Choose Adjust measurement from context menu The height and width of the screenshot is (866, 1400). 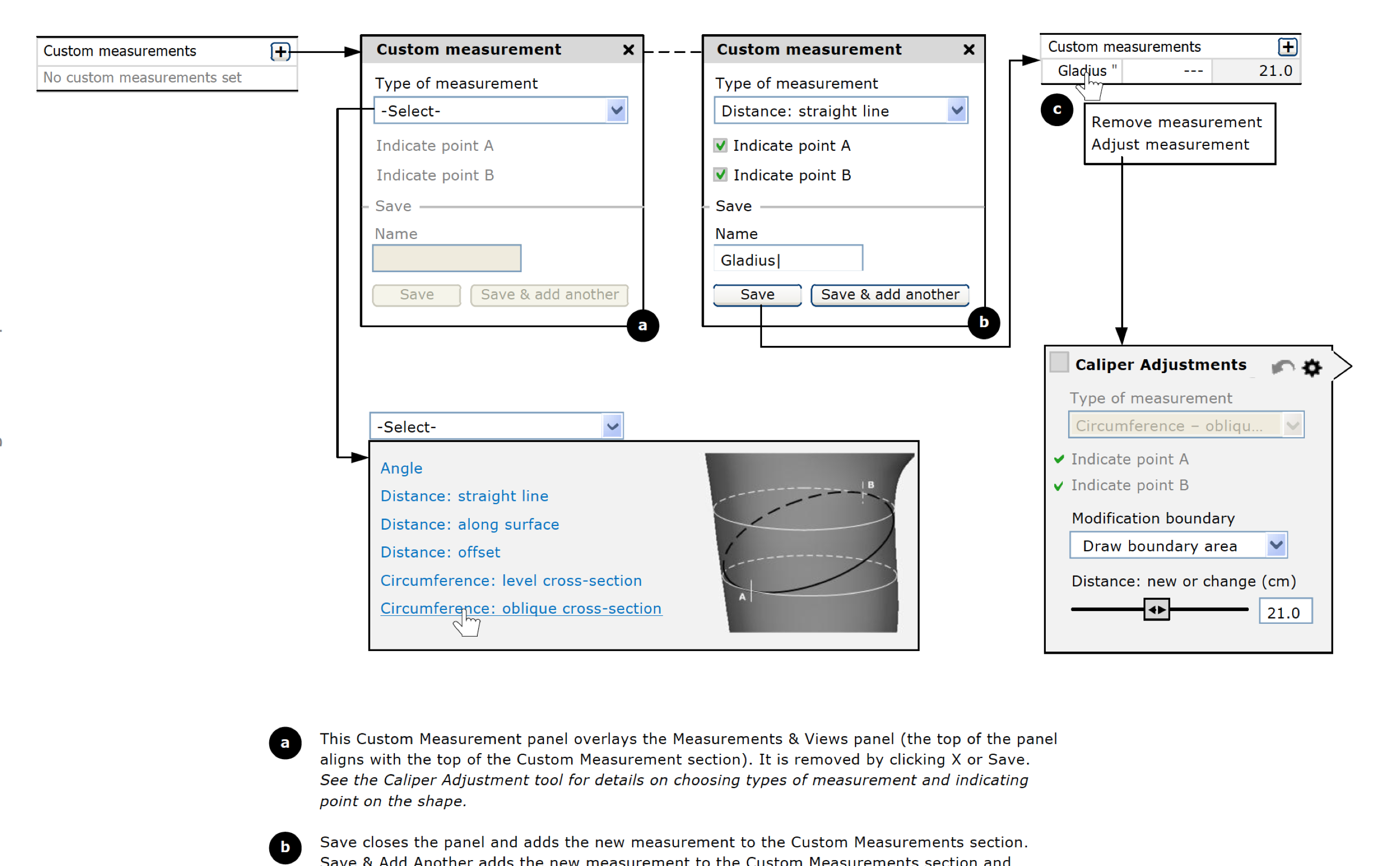[x=1169, y=144]
